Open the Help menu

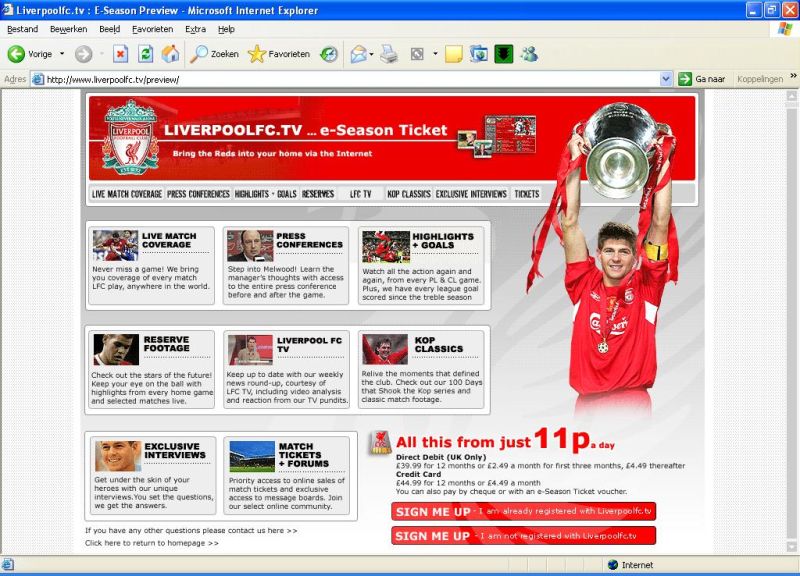(x=226, y=29)
